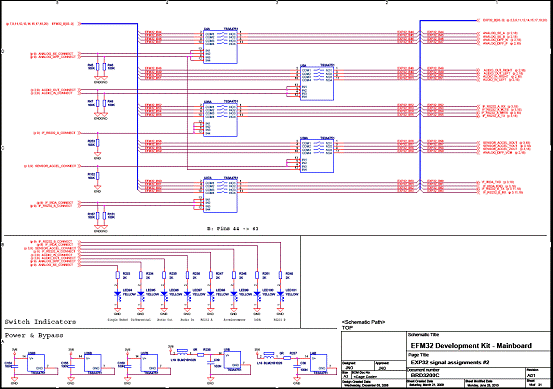Select the yellow LED symbol above "Accelerometer"
This screenshot has height=389, width=553.
[234, 294]
